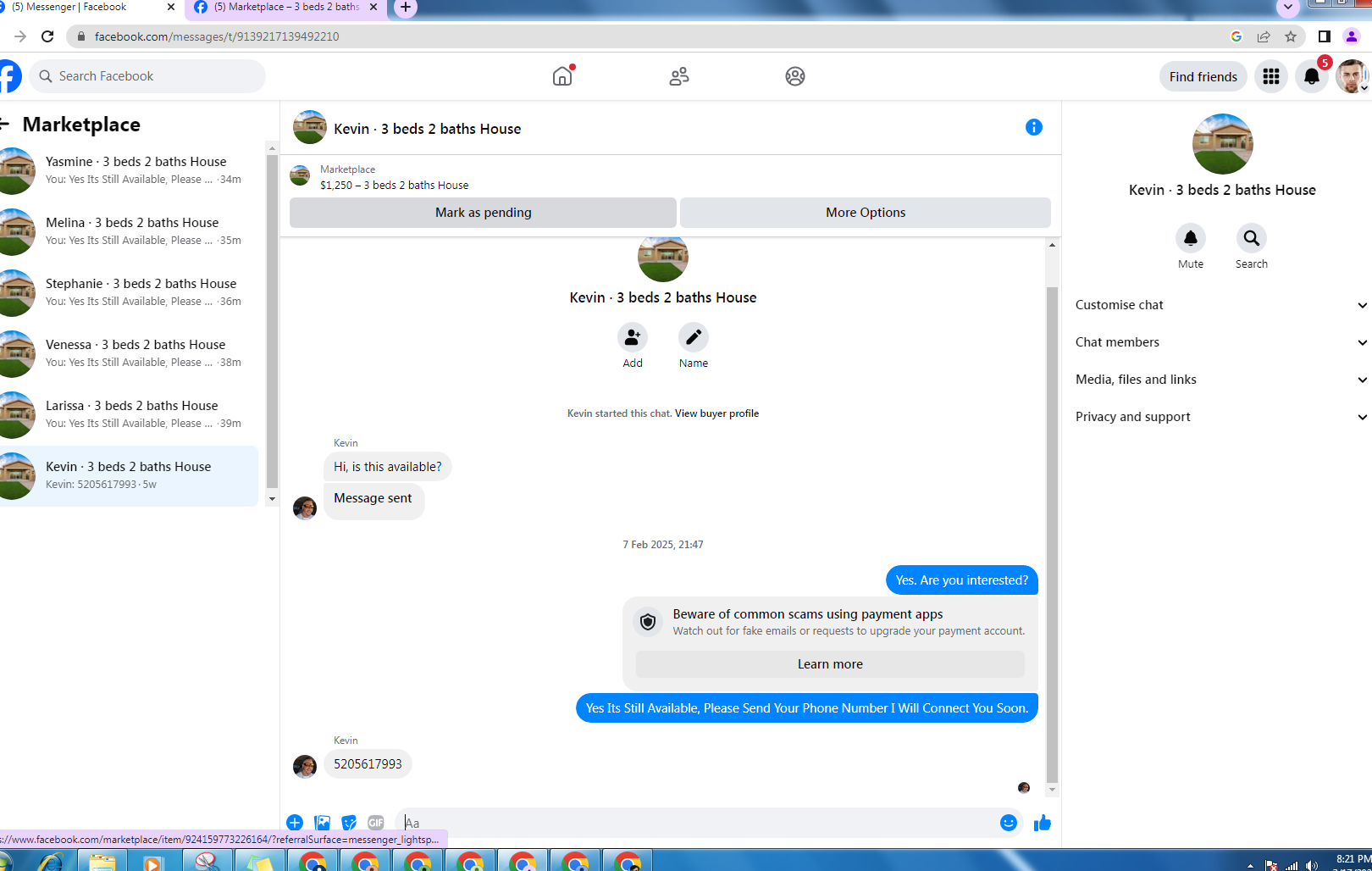Select Kevin's conversation in the list

[x=129, y=475]
